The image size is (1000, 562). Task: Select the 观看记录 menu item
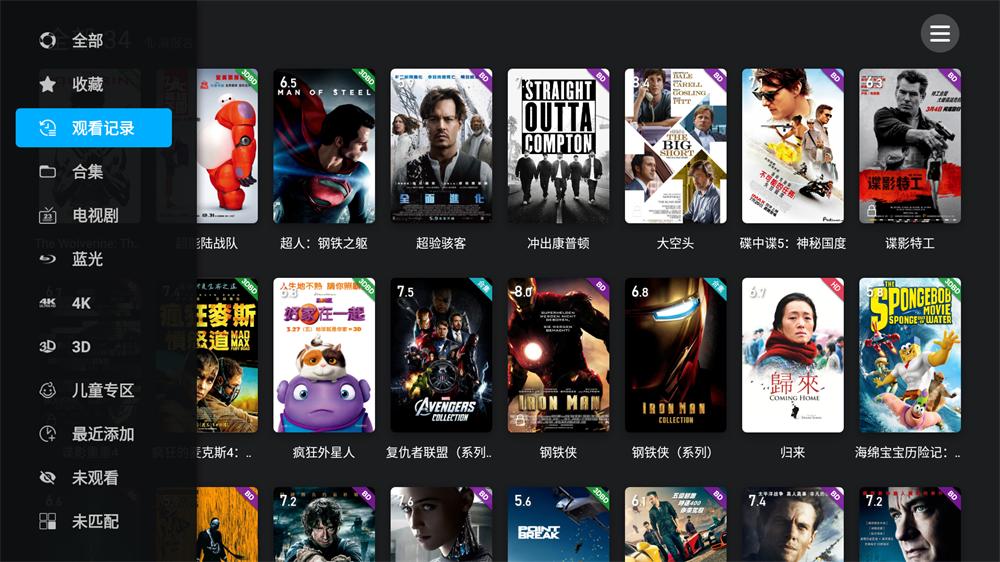coord(94,128)
